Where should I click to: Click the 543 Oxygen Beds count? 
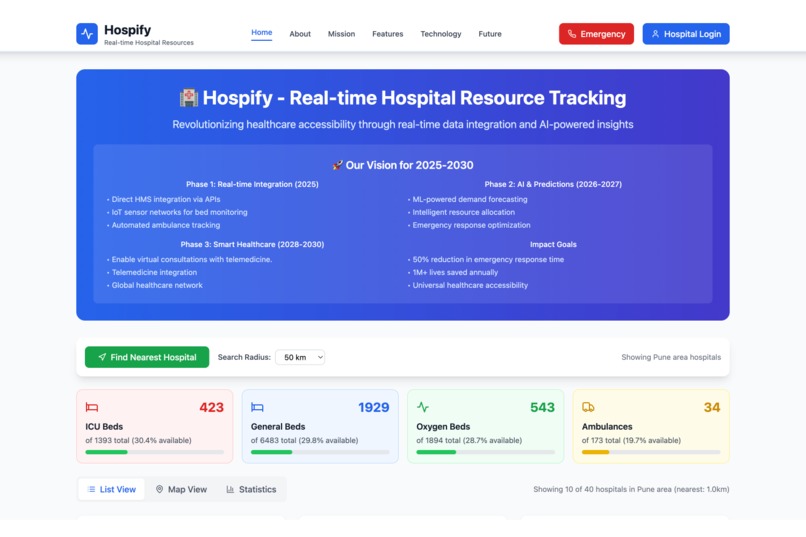click(542, 408)
